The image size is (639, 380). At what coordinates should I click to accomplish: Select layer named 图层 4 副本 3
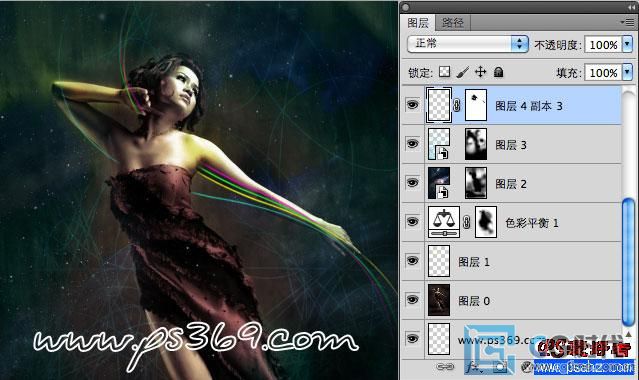528,106
